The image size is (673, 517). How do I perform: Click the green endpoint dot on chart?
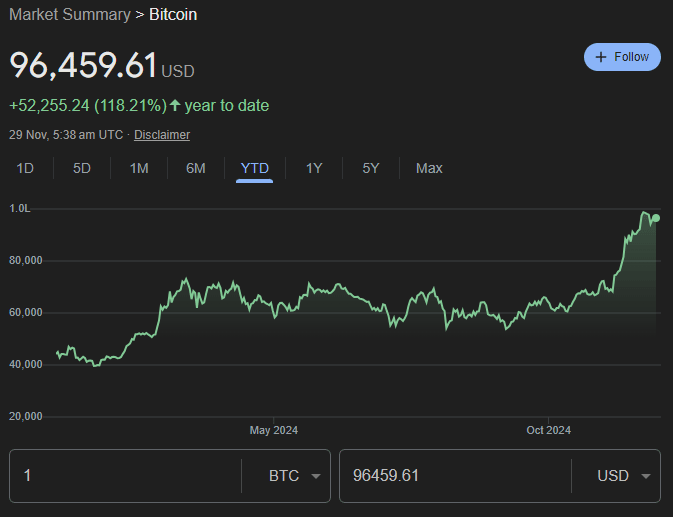pyautogui.click(x=656, y=218)
